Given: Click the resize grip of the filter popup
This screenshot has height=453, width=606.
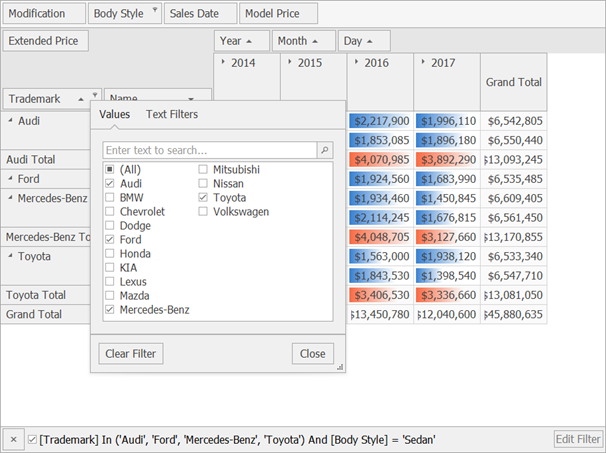Looking at the screenshot, I should 340,368.
